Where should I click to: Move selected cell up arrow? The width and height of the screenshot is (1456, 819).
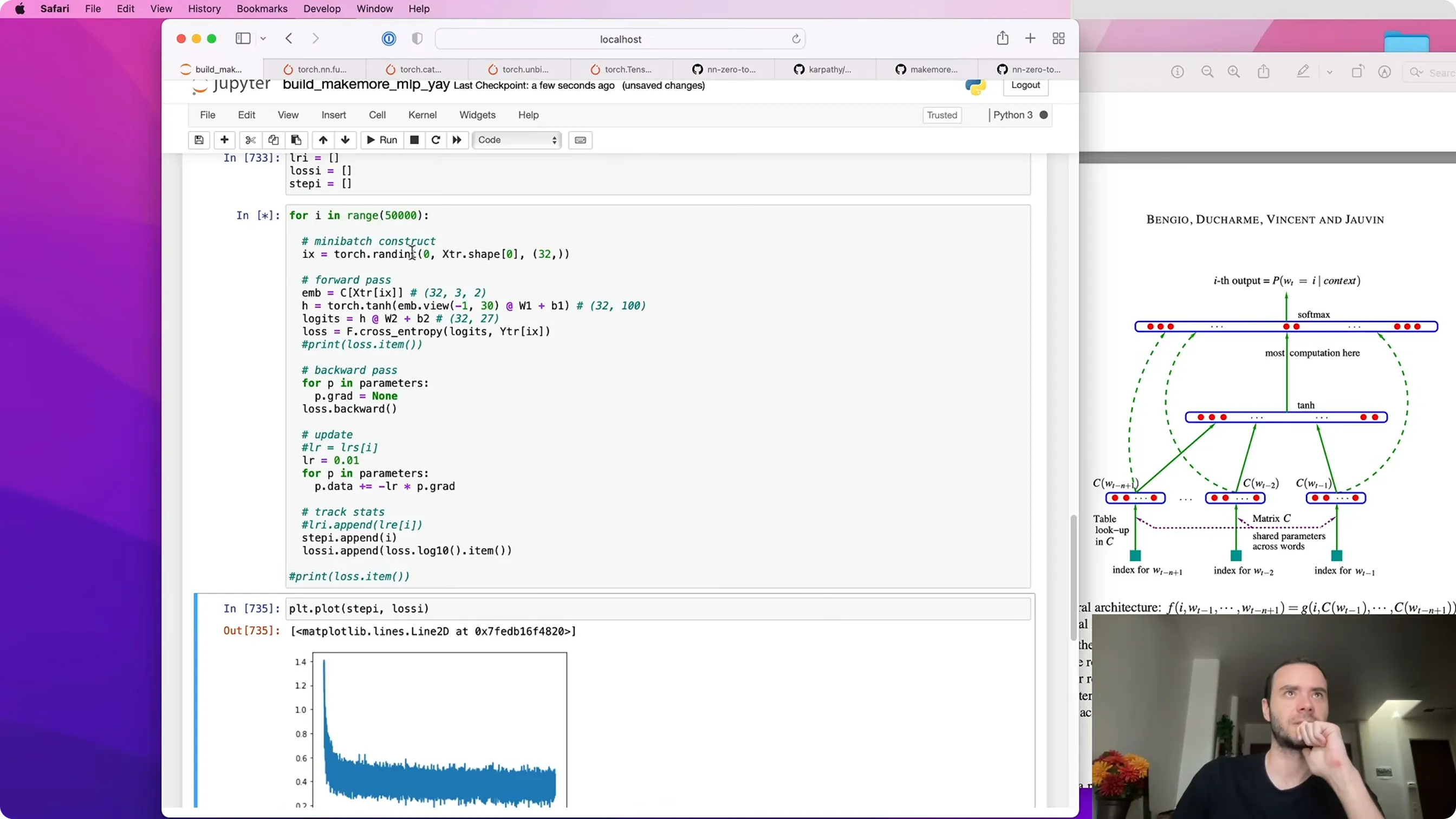323,140
